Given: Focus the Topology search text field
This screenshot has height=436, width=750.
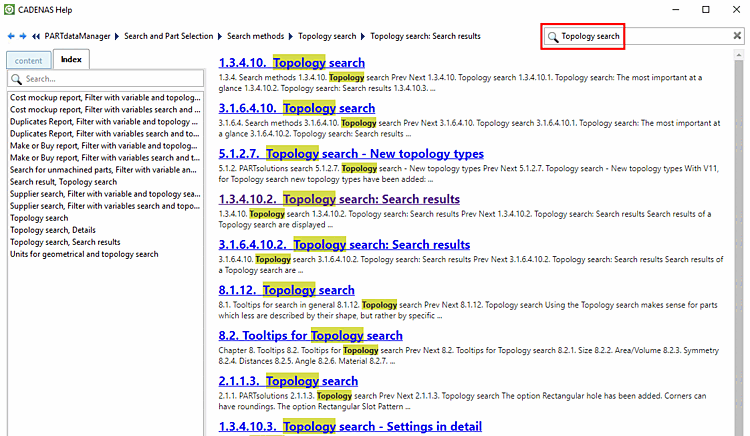Looking at the screenshot, I should [x=644, y=36].
